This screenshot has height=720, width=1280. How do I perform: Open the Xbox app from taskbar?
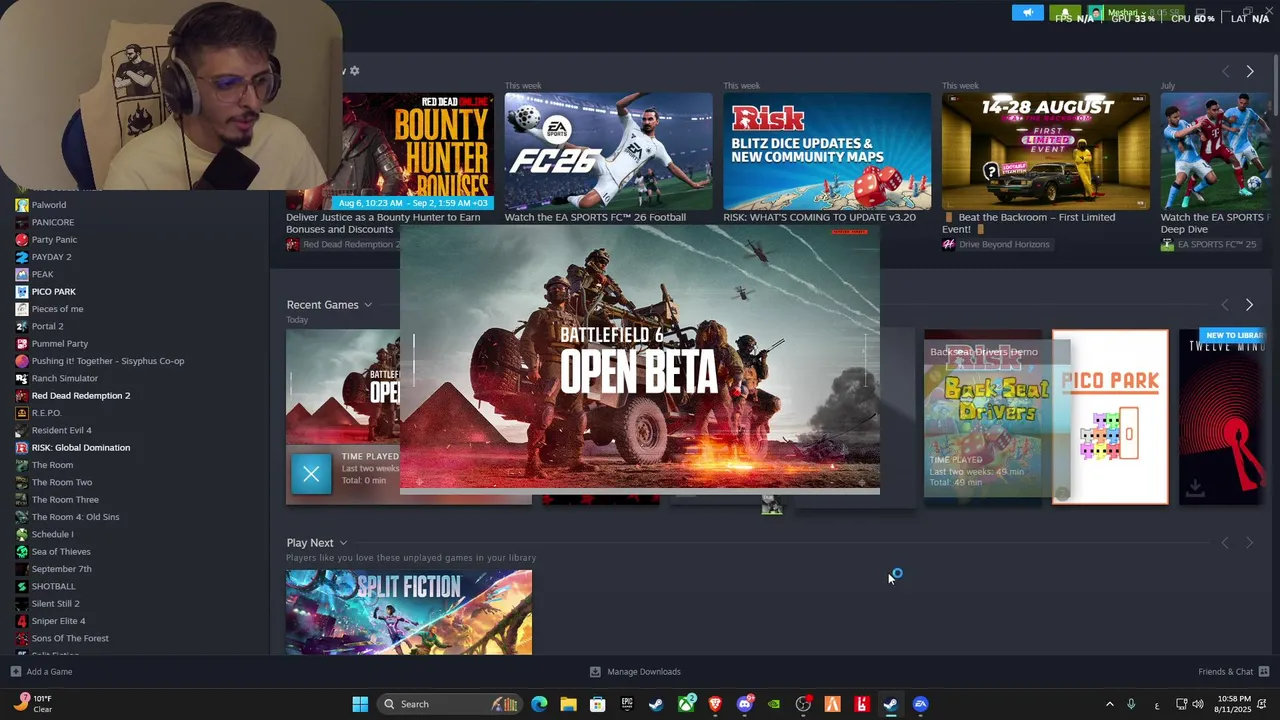pos(686,704)
